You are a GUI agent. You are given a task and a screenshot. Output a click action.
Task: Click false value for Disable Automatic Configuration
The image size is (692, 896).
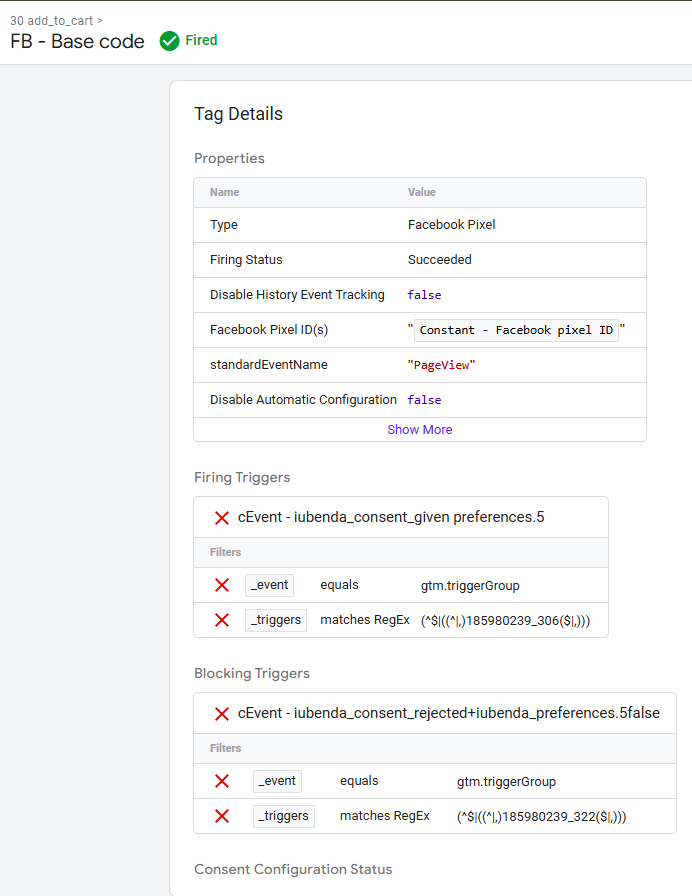coord(424,400)
